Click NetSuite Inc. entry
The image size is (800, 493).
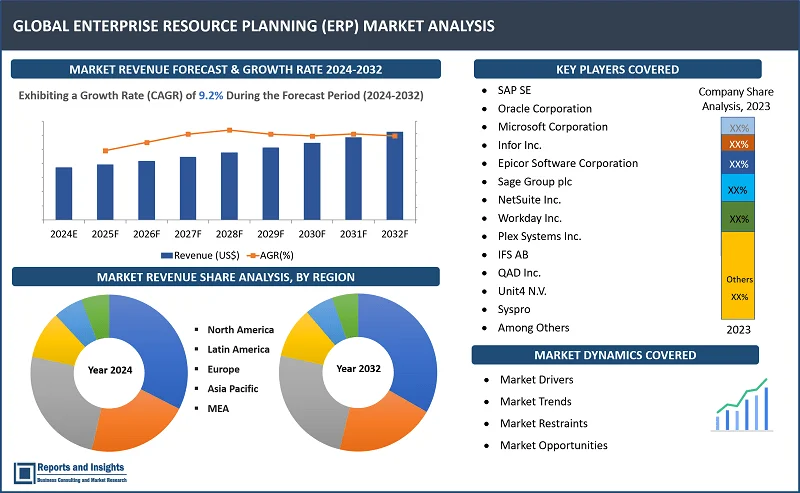(x=529, y=200)
